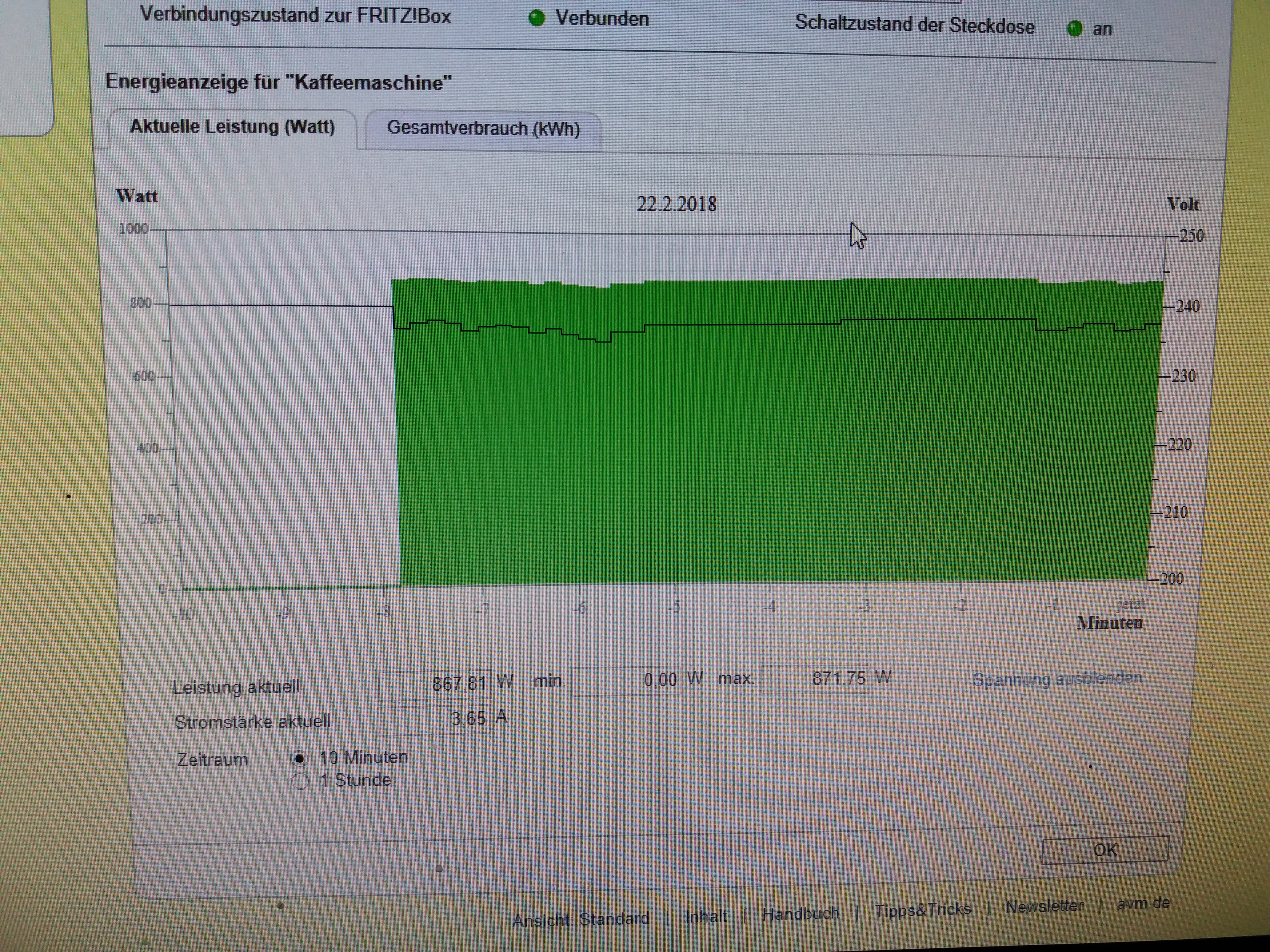Click the Volt axis label
Screen dimensions: 1270x952
tap(1183, 204)
